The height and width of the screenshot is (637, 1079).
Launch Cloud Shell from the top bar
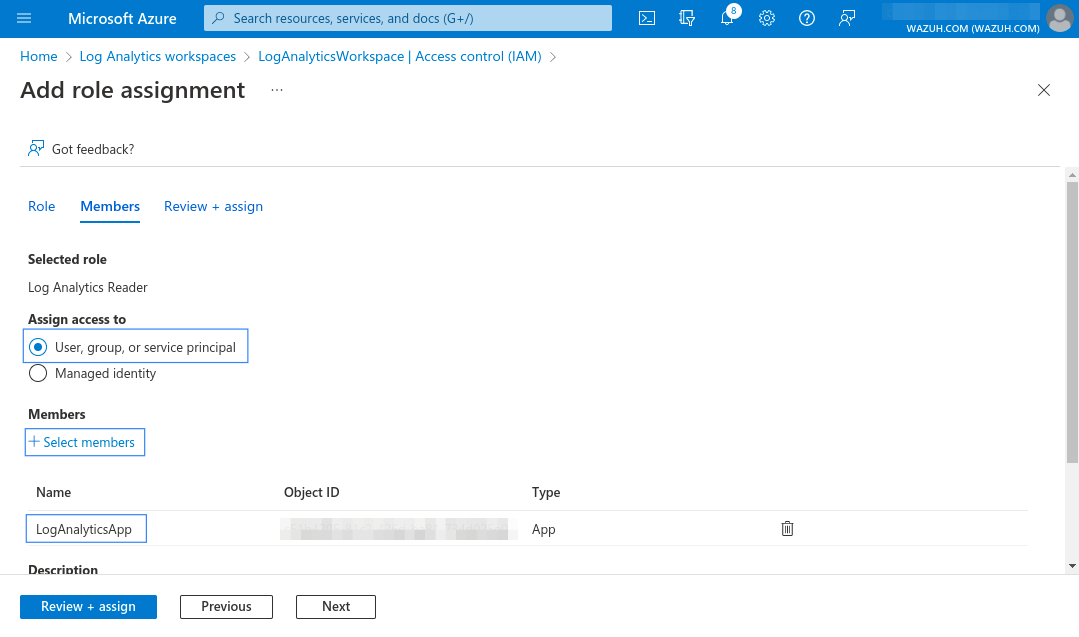pos(647,19)
